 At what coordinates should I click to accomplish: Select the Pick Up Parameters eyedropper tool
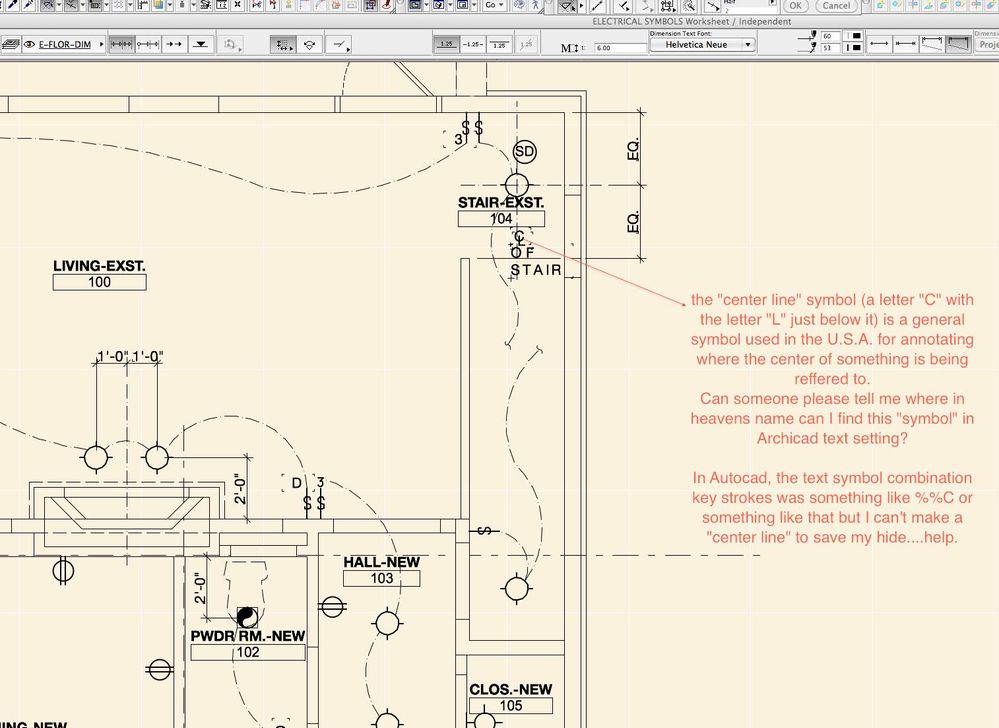(13, 5)
